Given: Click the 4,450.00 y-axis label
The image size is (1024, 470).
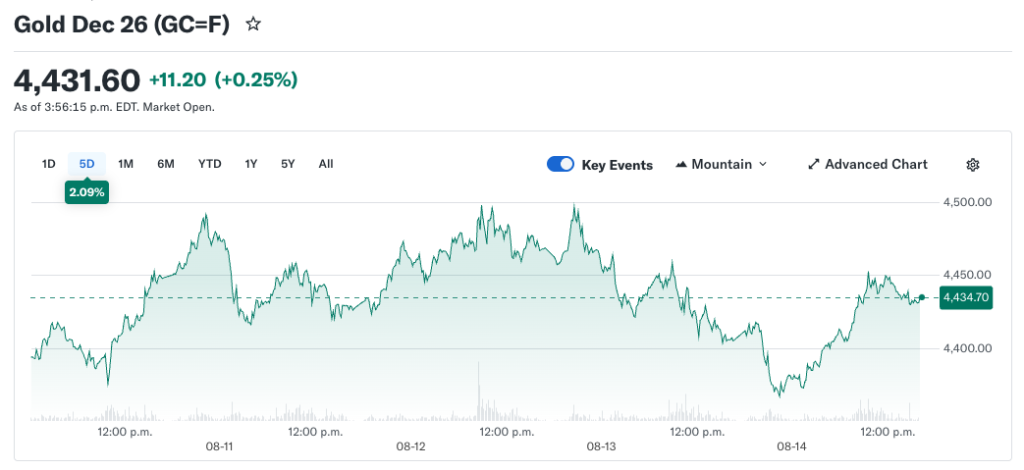Looking at the screenshot, I should 967,275.
